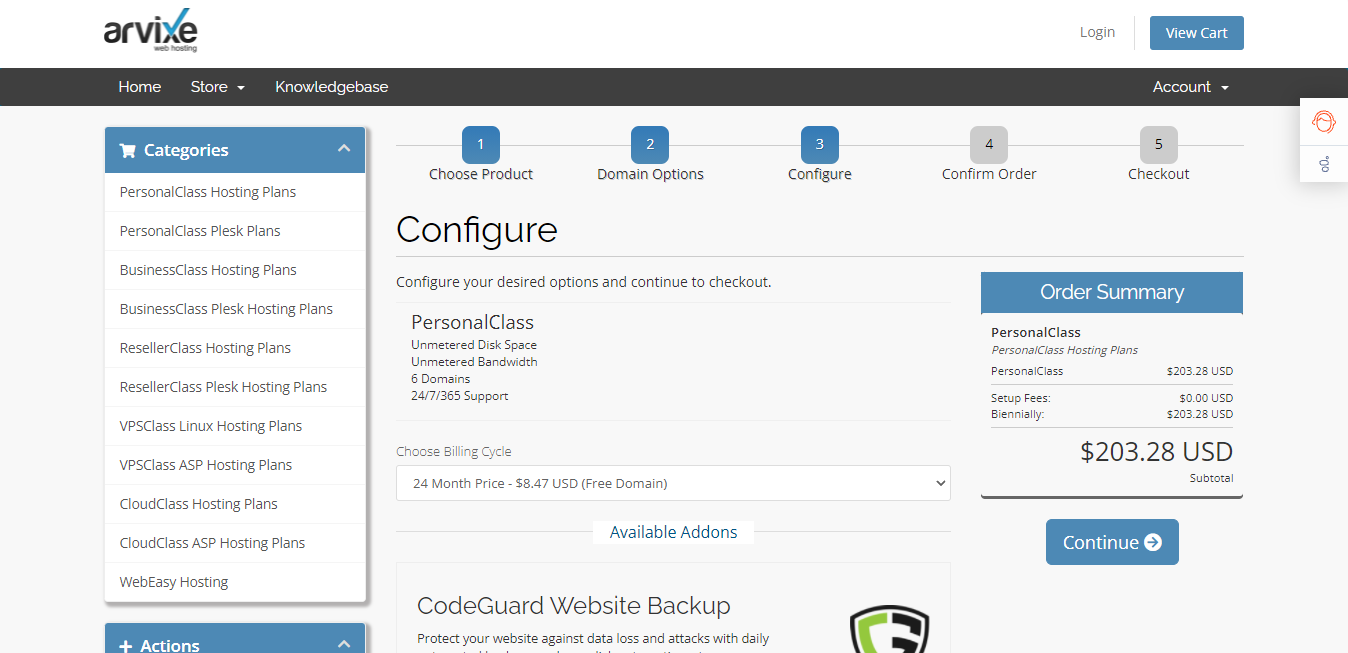Click the Configure page heading
This screenshot has height=653, width=1348.
pos(477,230)
